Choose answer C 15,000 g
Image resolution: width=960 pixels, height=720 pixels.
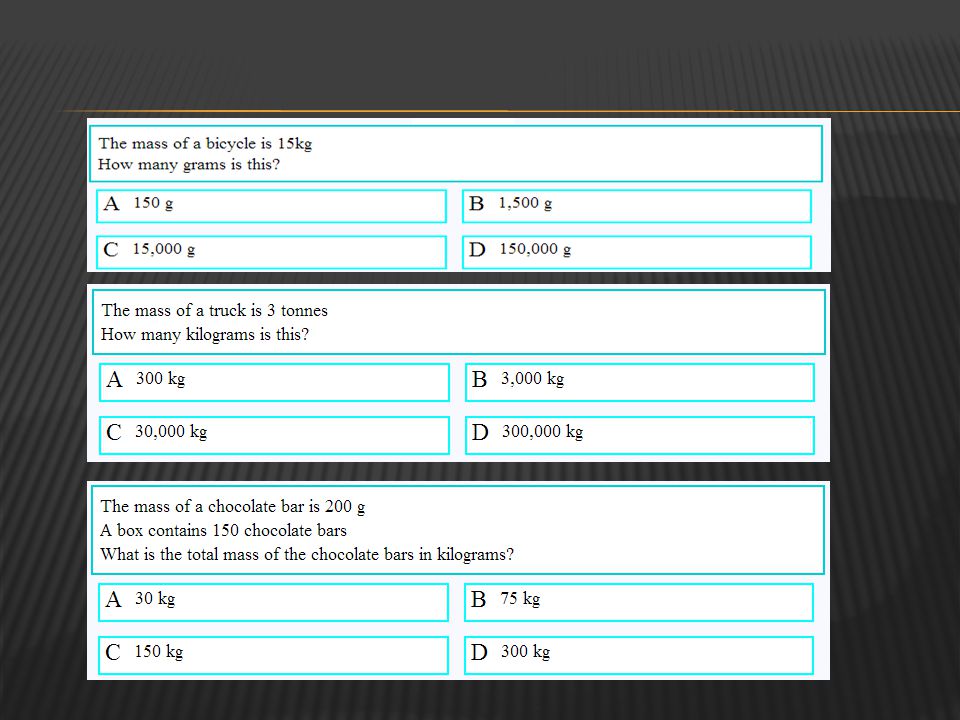[x=271, y=252]
